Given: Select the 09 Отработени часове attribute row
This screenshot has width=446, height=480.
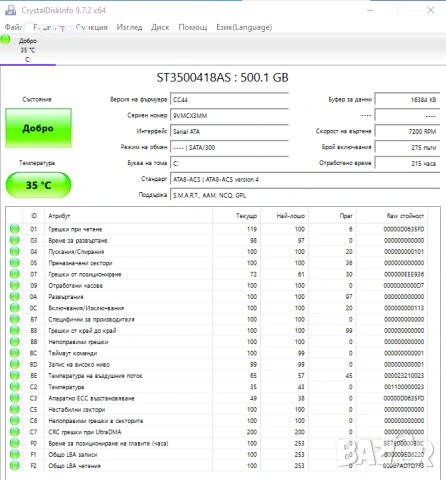Looking at the screenshot, I should tap(218, 285).
